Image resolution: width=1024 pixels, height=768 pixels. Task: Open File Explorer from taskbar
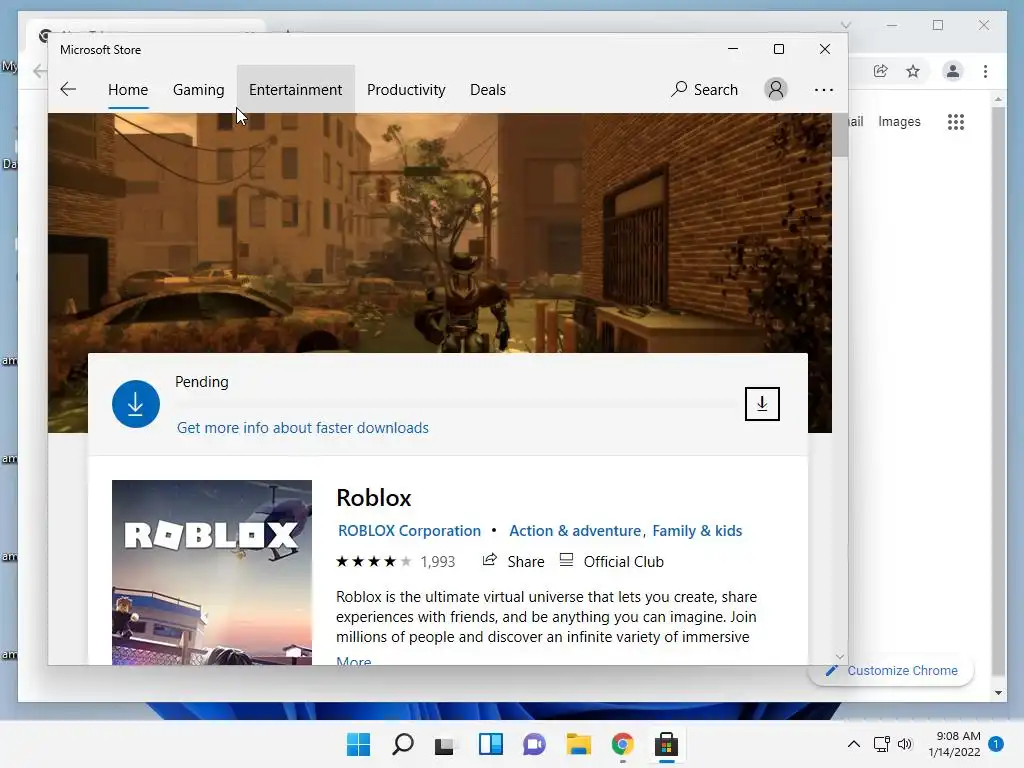pyautogui.click(x=579, y=744)
